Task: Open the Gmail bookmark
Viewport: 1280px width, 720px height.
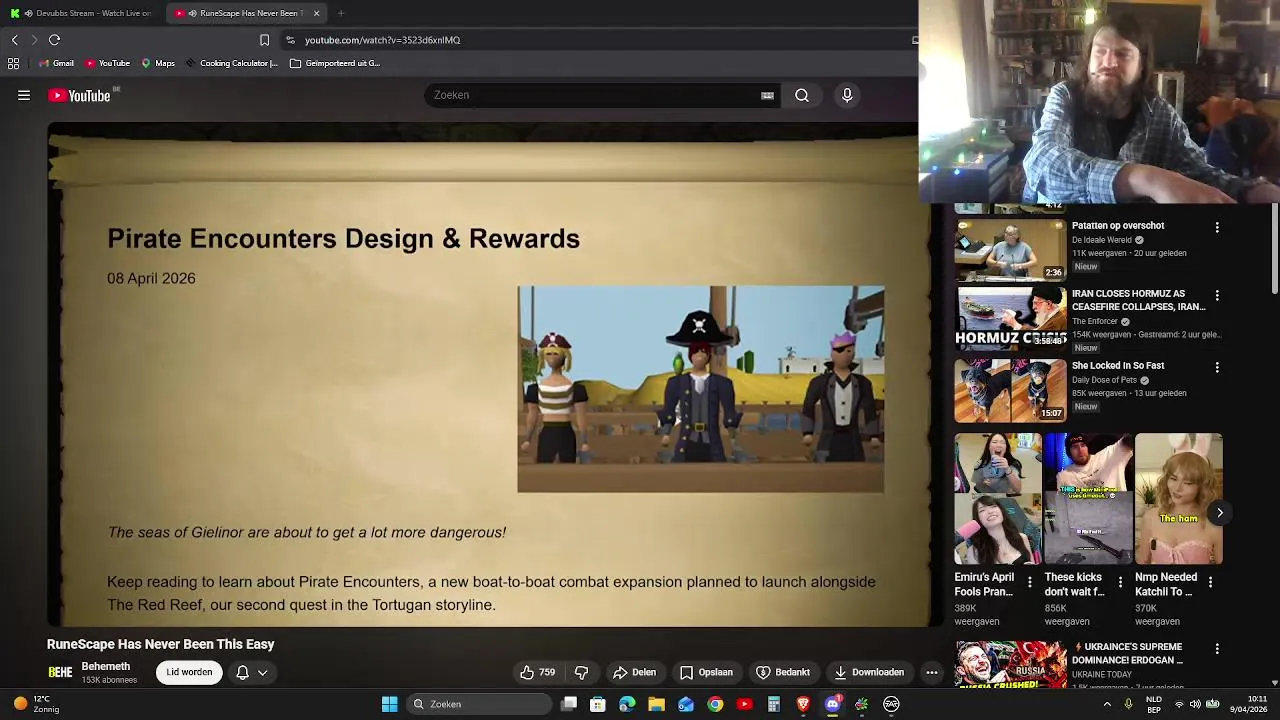Action: pyautogui.click(x=56, y=63)
